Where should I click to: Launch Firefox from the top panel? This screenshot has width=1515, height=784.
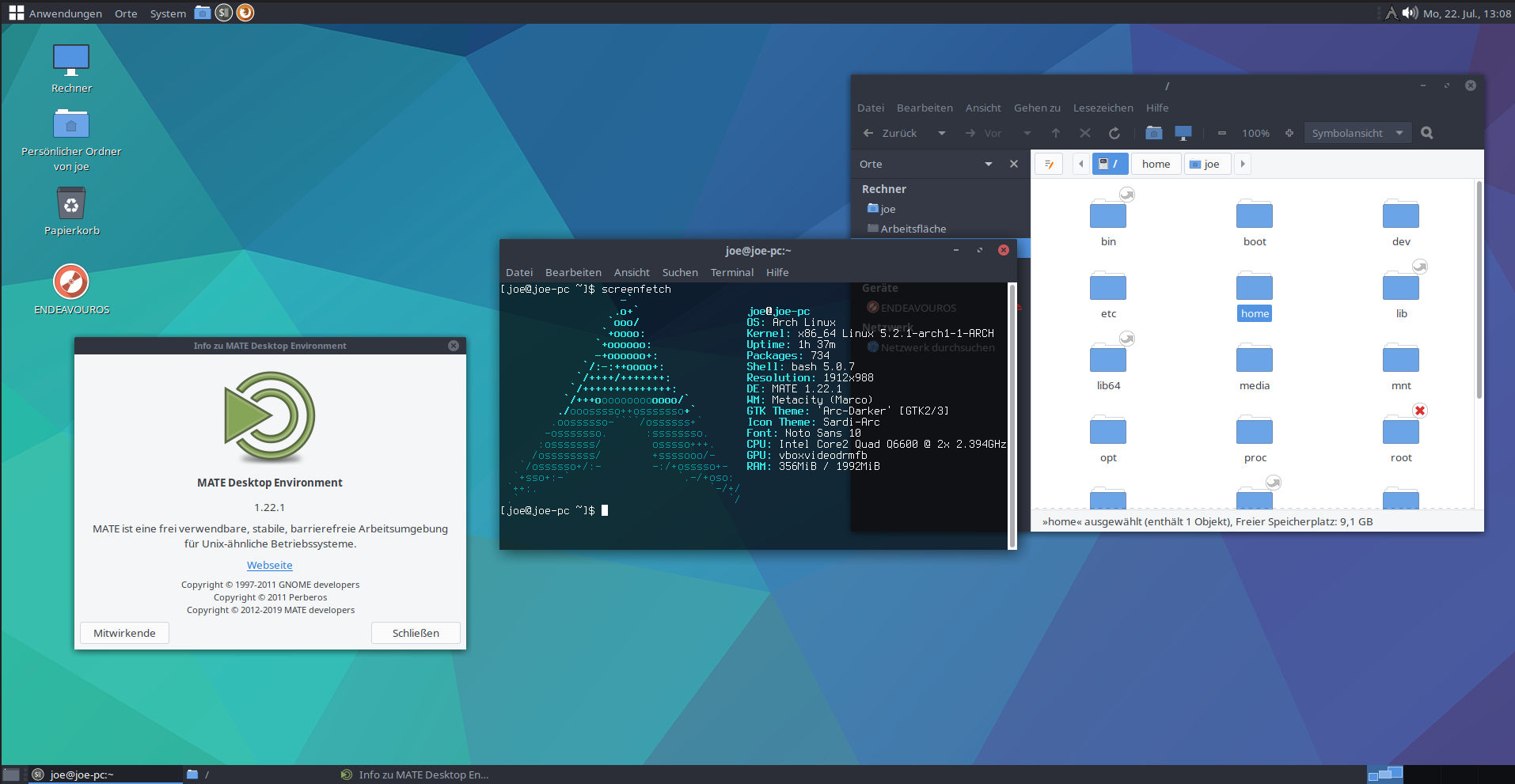pyautogui.click(x=245, y=13)
